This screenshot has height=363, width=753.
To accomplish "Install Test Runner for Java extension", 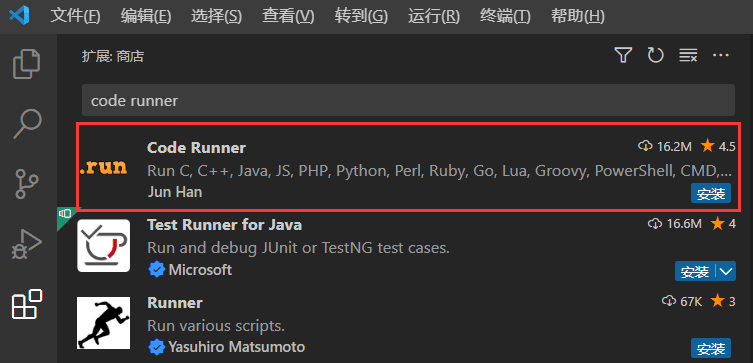I will (695, 272).
